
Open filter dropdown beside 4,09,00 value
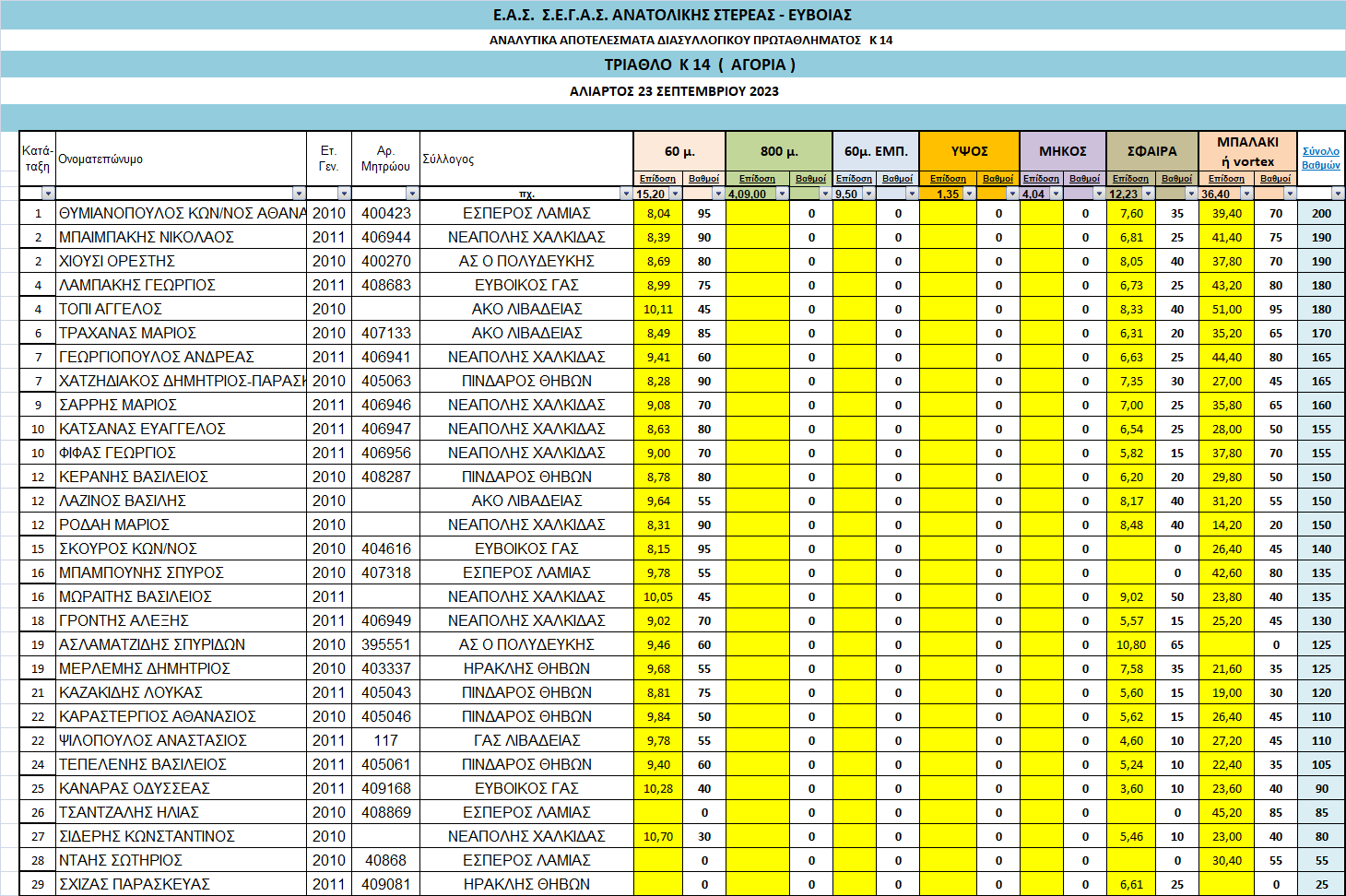[x=782, y=194]
